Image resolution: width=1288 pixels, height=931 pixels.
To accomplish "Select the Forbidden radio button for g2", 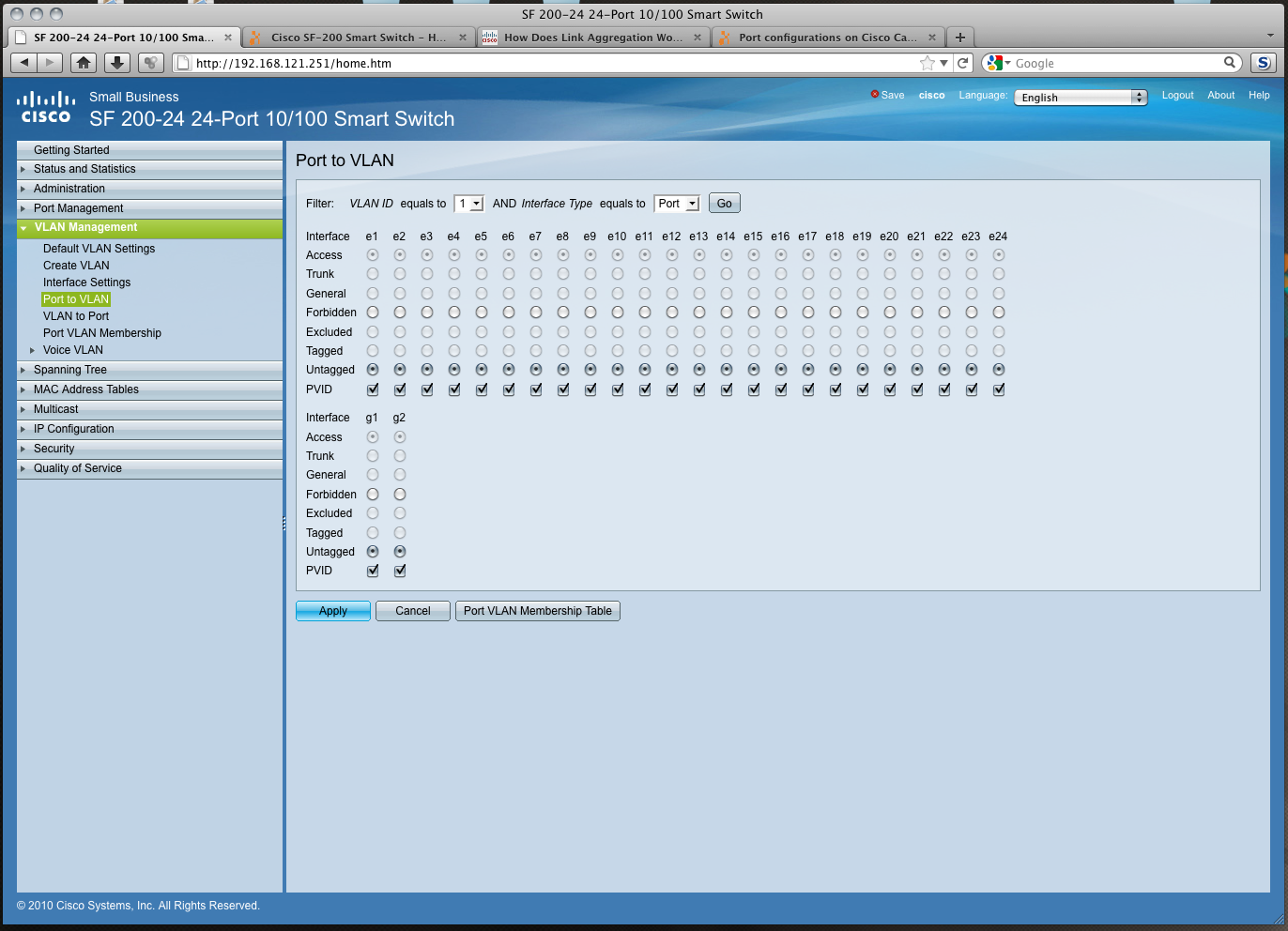I will tap(400, 495).
